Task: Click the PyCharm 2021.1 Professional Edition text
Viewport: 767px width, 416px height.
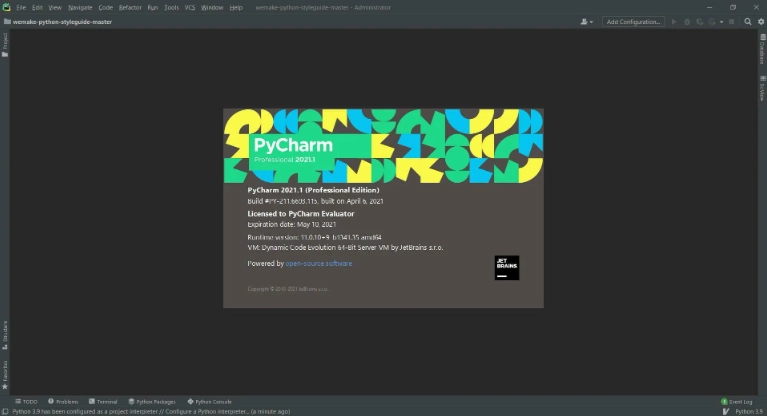Action: click(313, 190)
